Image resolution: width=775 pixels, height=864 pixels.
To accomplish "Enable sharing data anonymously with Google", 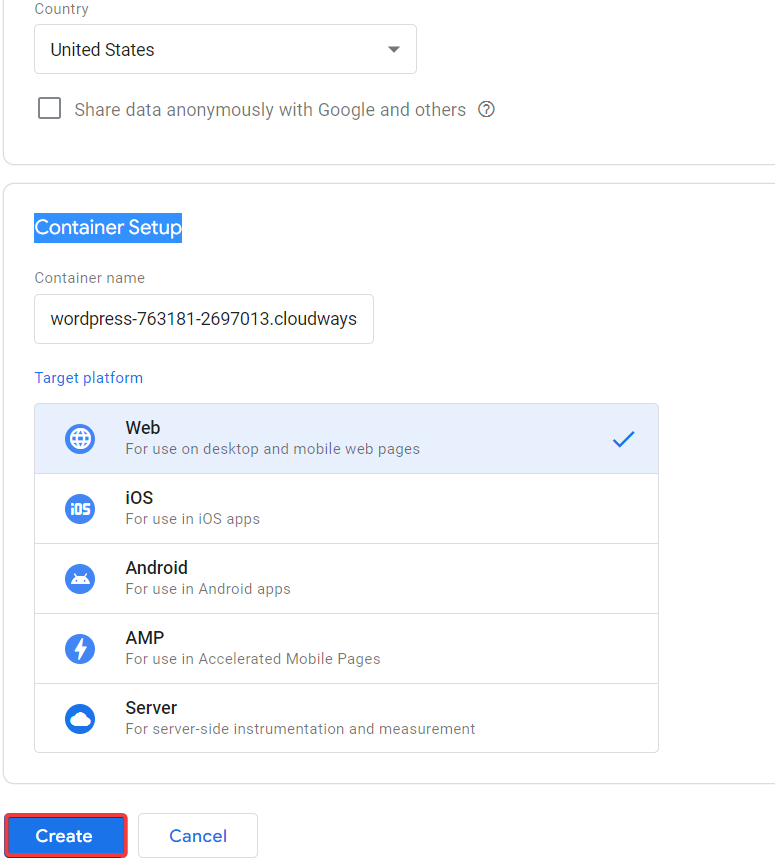I will click(x=49, y=108).
